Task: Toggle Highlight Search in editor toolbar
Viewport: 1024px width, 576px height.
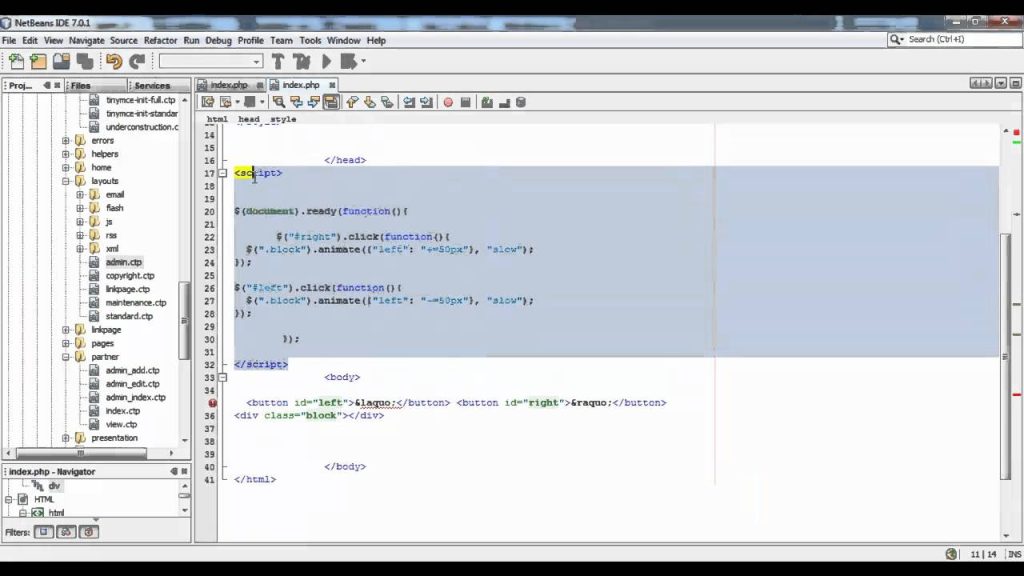Action: (331, 102)
